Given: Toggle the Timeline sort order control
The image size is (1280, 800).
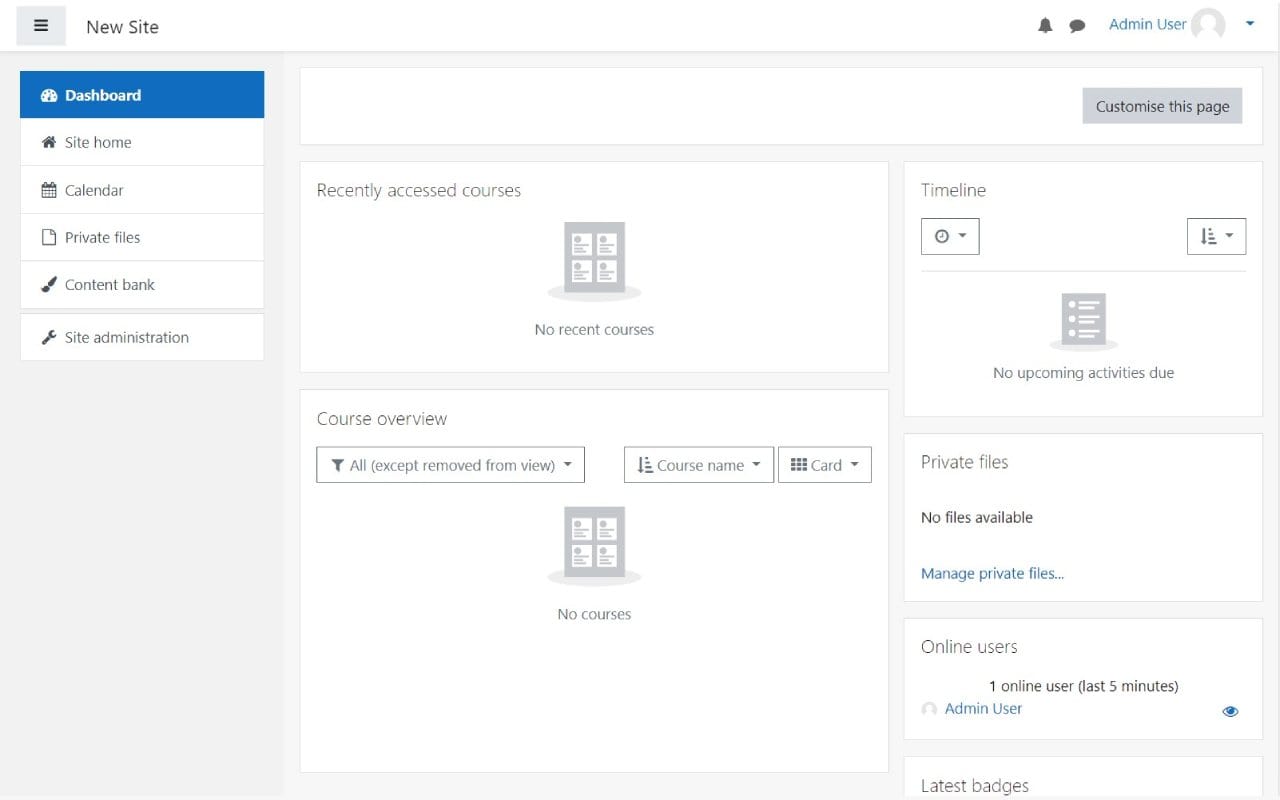Looking at the screenshot, I should (x=1216, y=236).
